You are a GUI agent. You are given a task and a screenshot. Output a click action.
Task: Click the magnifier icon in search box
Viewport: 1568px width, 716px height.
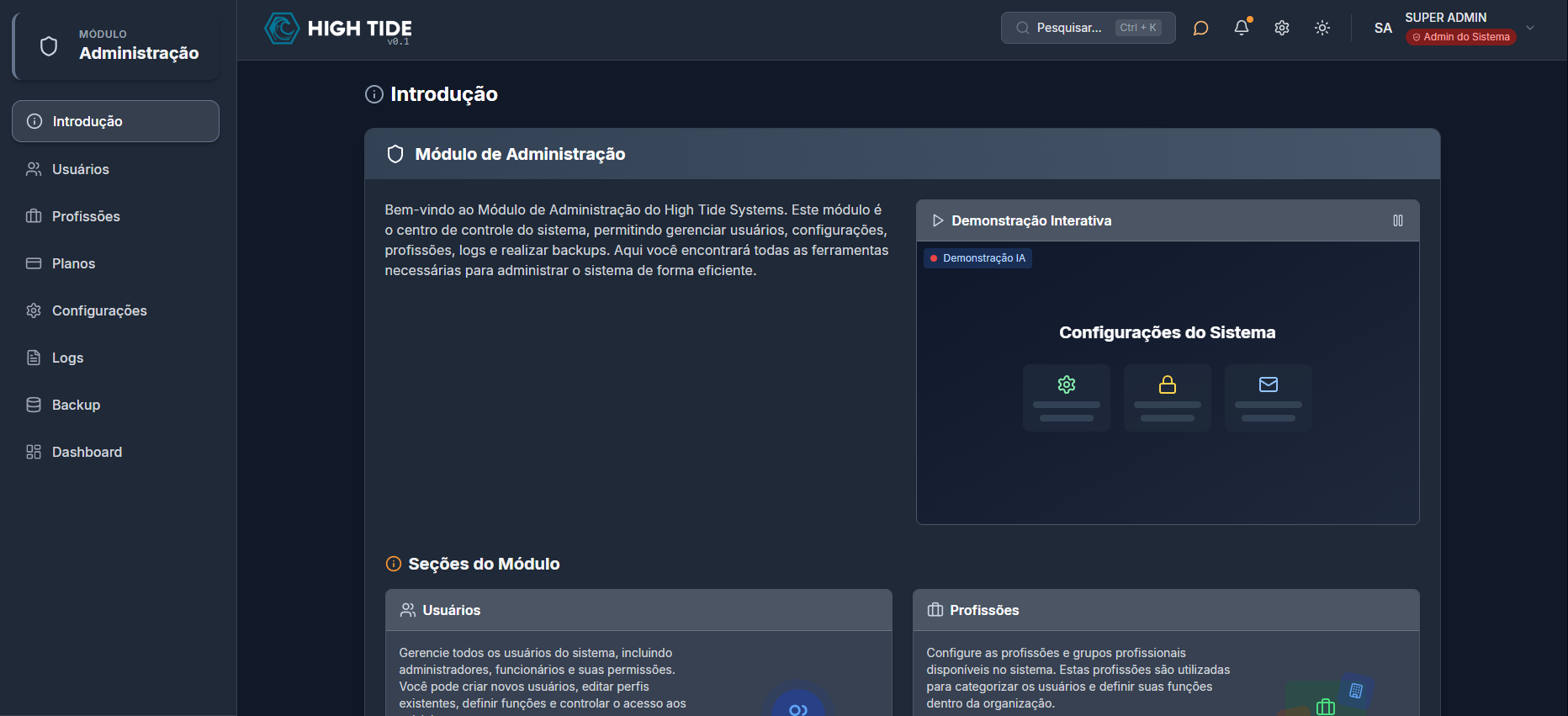[1022, 28]
